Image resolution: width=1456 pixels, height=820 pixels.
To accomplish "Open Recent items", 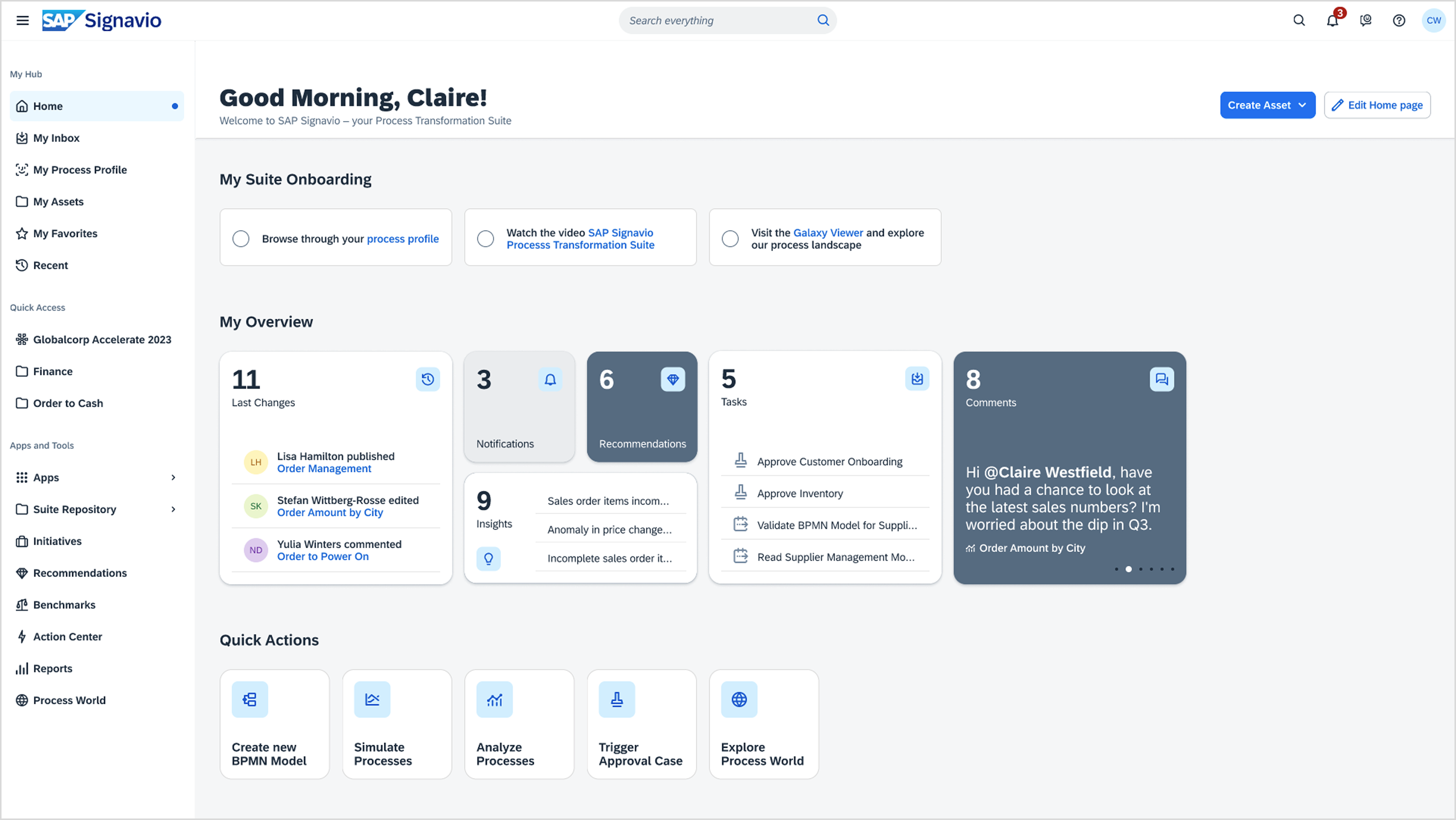I will (x=96, y=265).
